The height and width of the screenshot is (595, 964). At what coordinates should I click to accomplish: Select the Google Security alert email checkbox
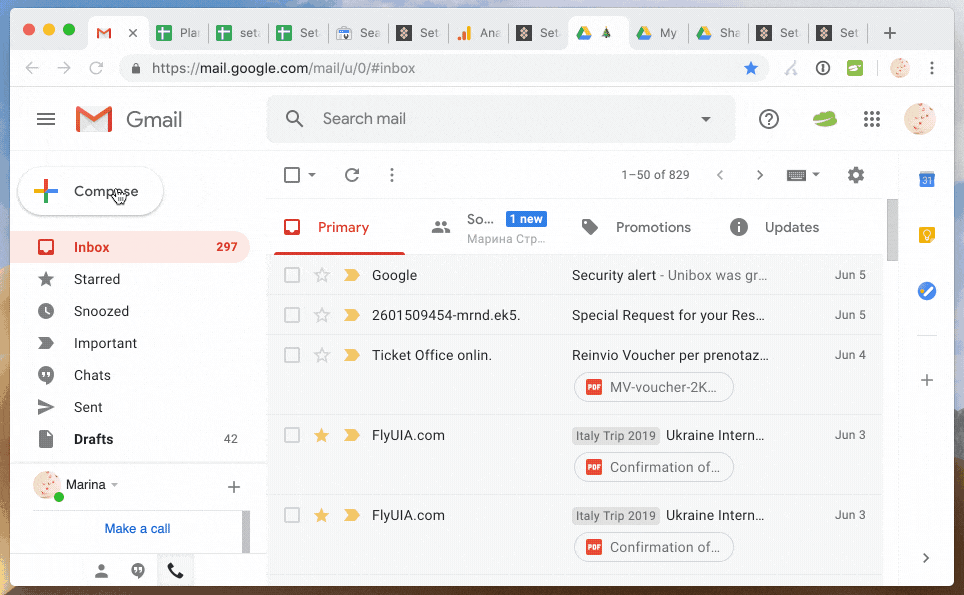(292, 275)
